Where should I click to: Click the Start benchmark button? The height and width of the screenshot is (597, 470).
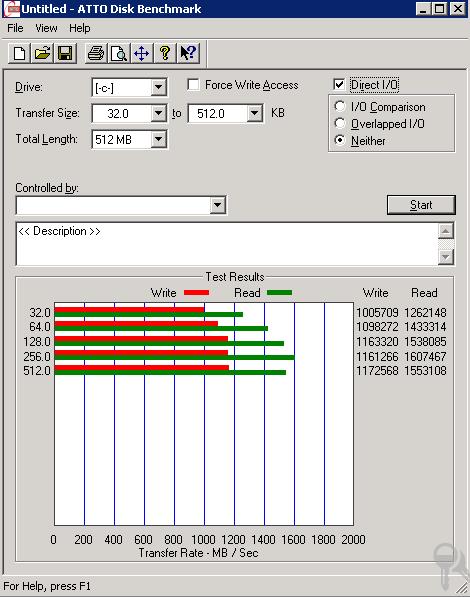click(421, 205)
